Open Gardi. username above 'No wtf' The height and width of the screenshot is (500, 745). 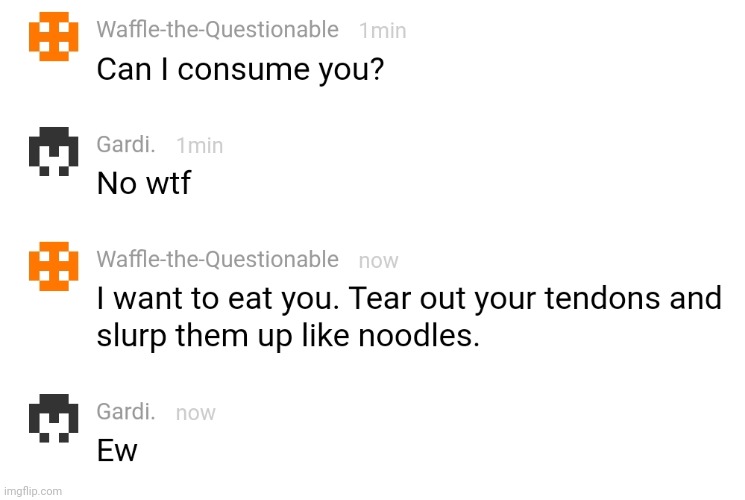pos(126,144)
